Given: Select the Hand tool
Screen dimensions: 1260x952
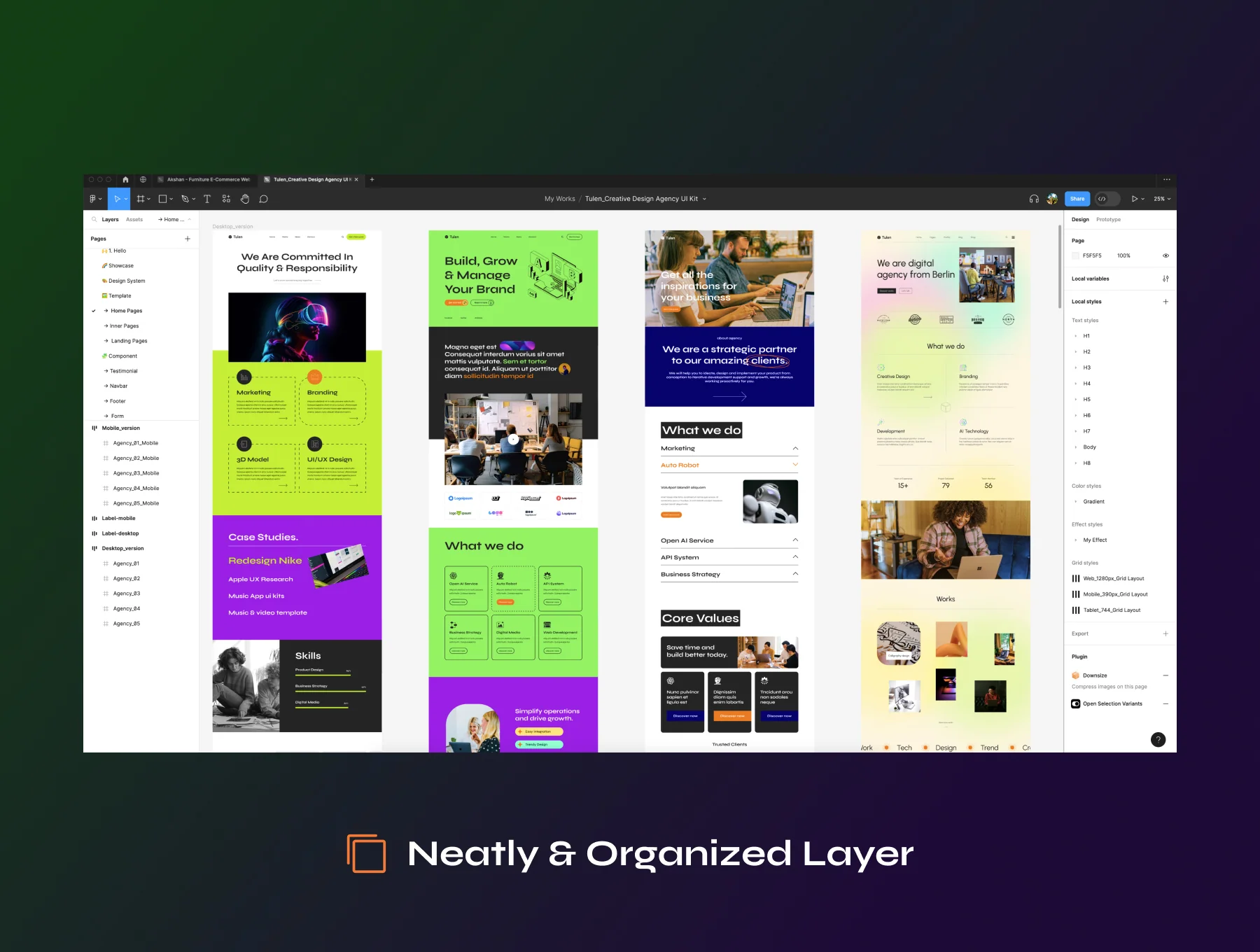Looking at the screenshot, I should coord(245,199).
